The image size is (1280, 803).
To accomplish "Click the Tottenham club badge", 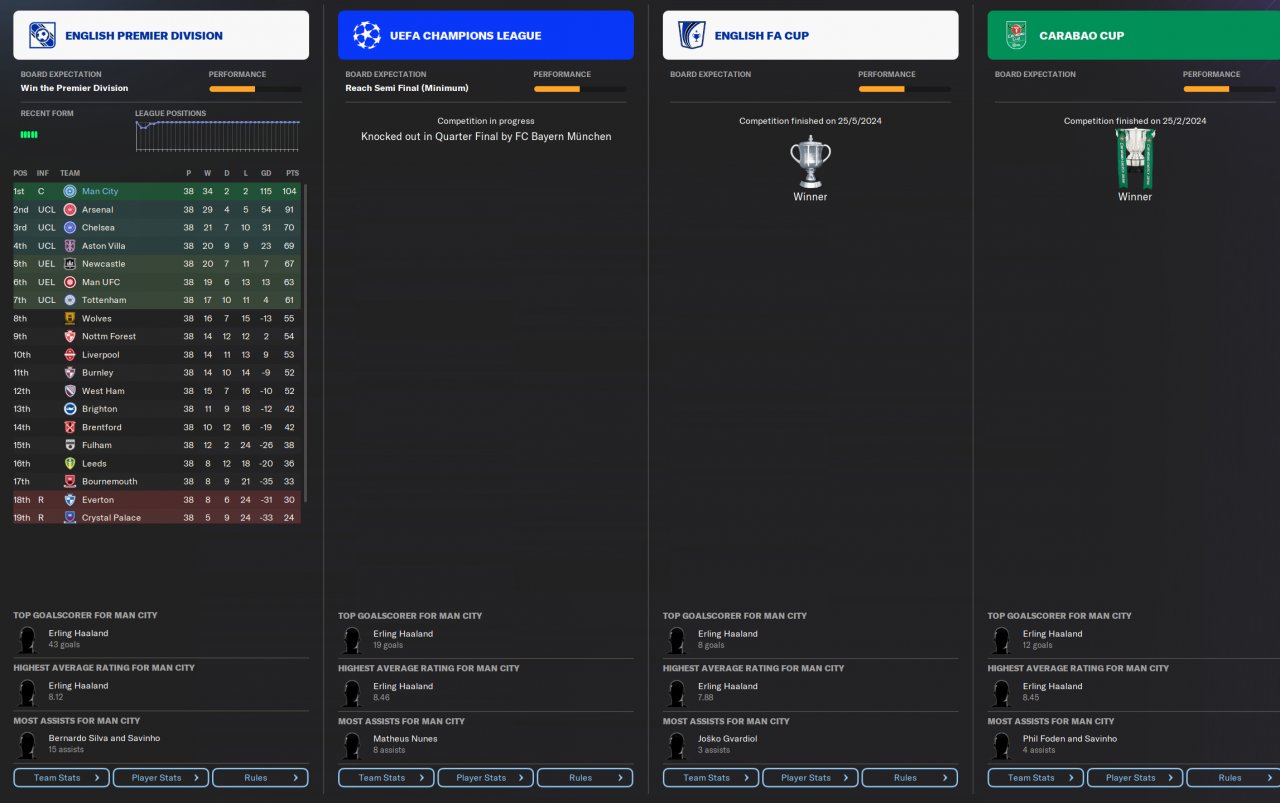I will click(x=70, y=300).
